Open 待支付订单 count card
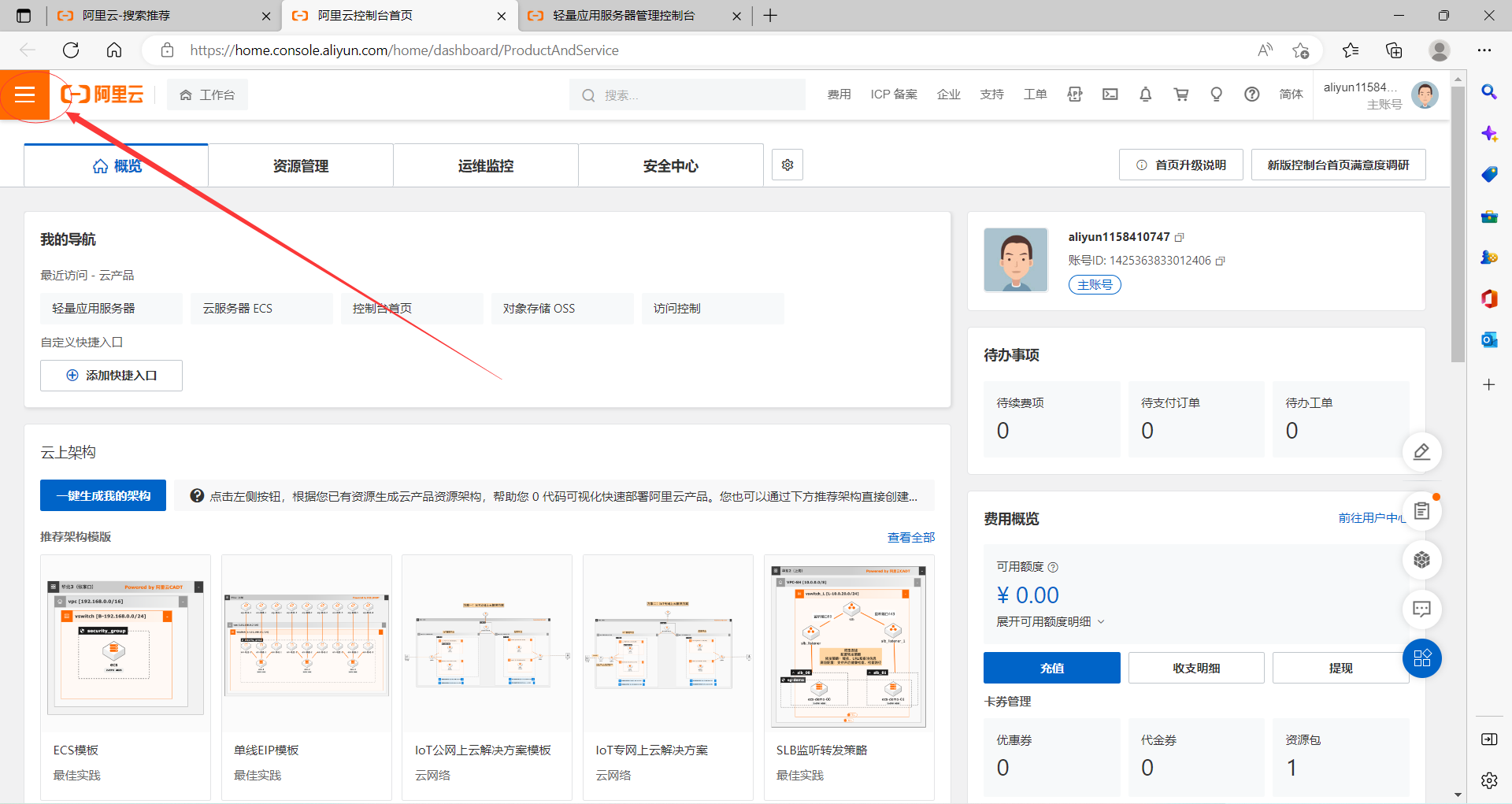The height and width of the screenshot is (804, 1512). pos(1196,419)
